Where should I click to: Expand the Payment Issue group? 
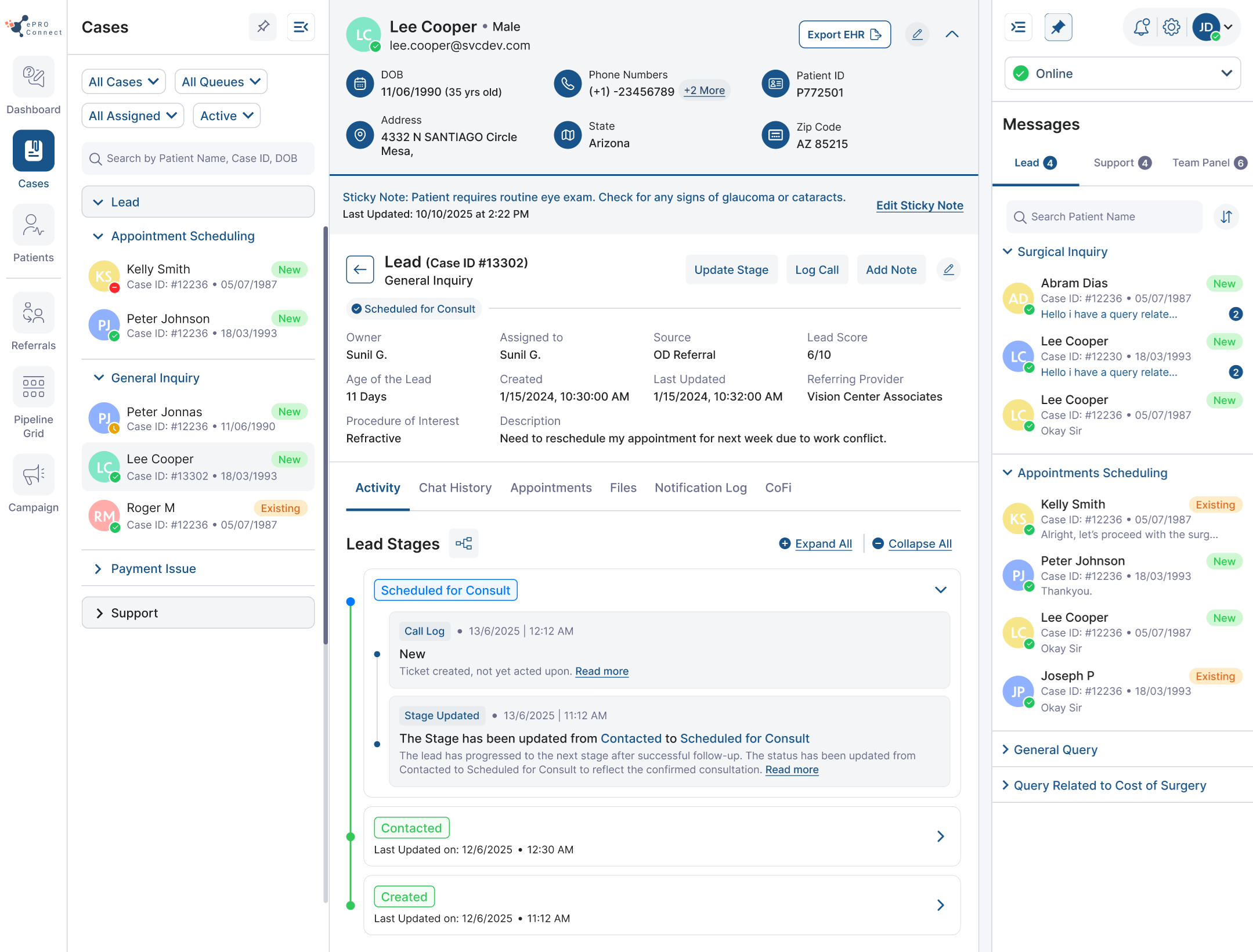click(x=153, y=569)
